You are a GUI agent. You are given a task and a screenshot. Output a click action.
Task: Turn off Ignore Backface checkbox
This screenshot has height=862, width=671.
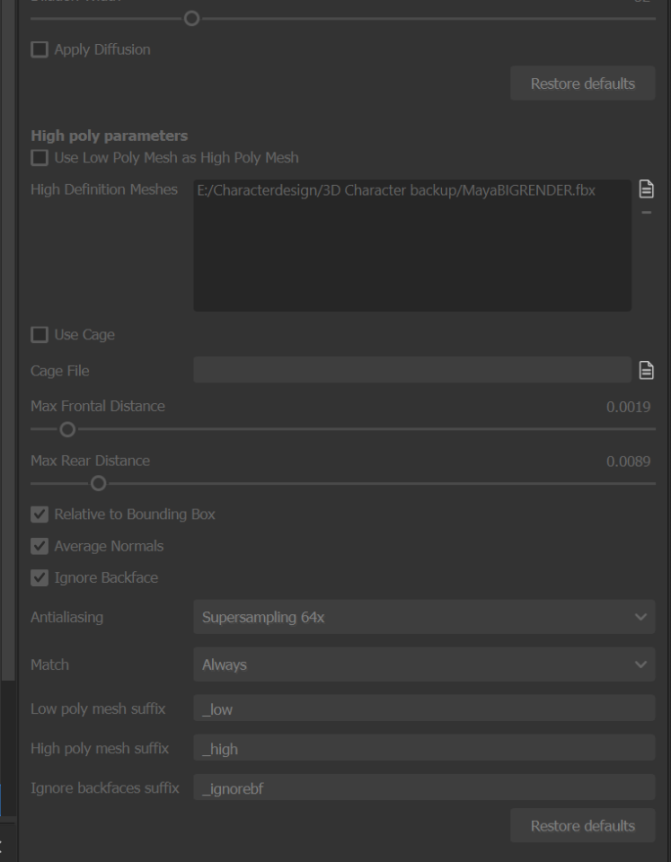point(40,578)
